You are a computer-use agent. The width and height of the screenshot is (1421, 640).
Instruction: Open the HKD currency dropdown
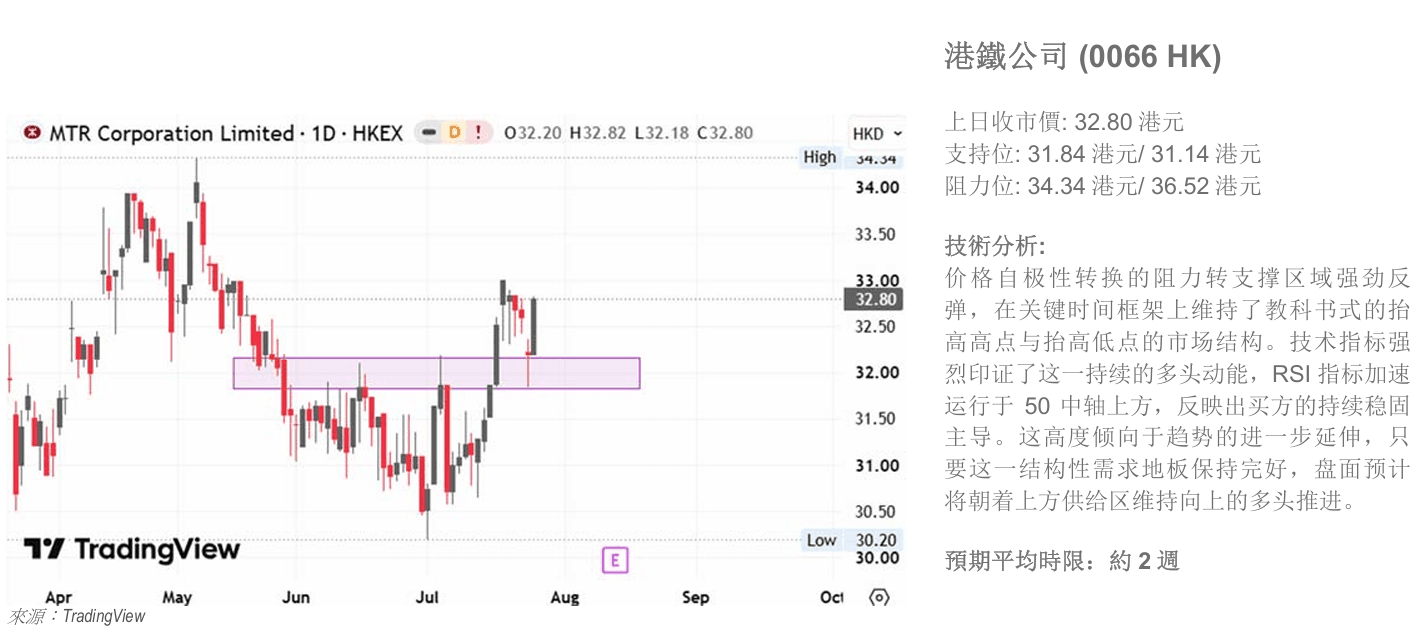(877, 134)
